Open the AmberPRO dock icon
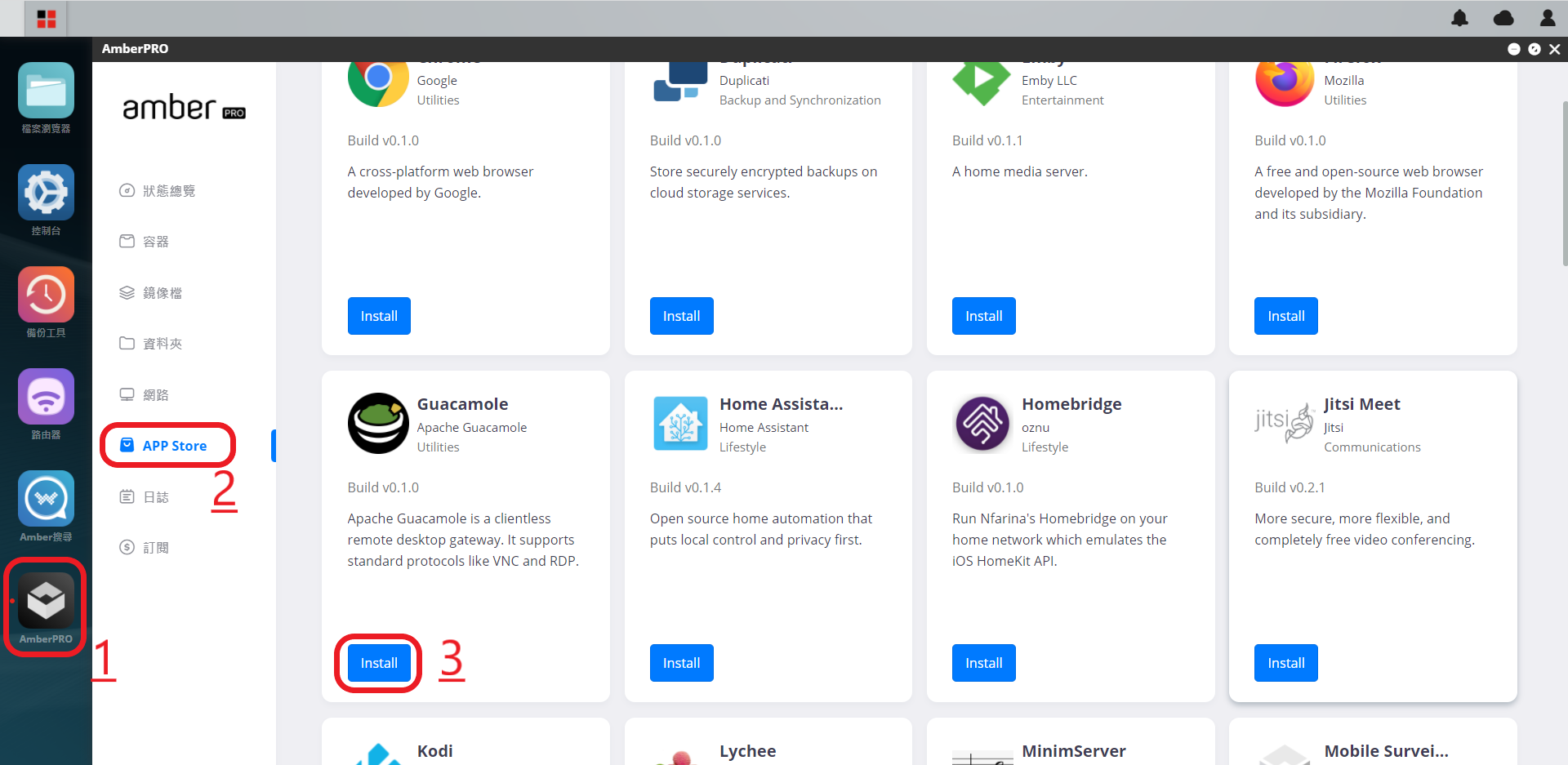The width and height of the screenshot is (1568, 765). [46, 600]
